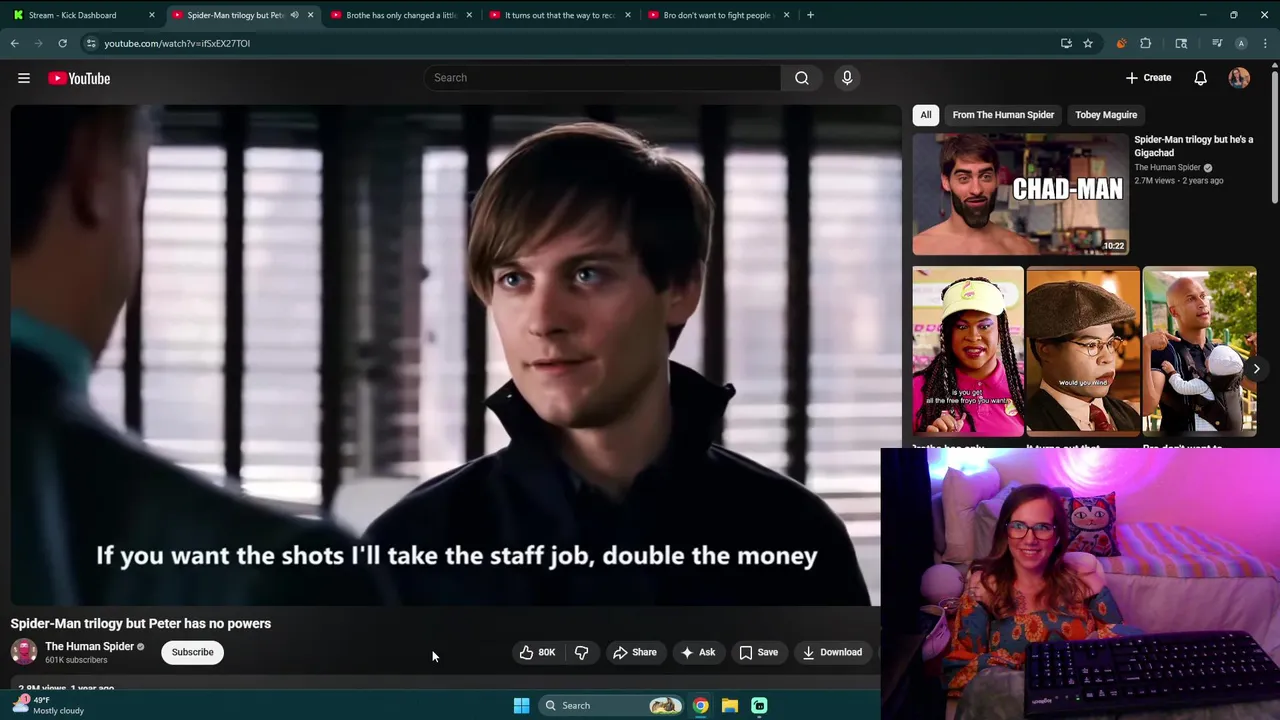Click the YouTube search input field
The width and height of the screenshot is (1280, 720).
click(x=602, y=78)
